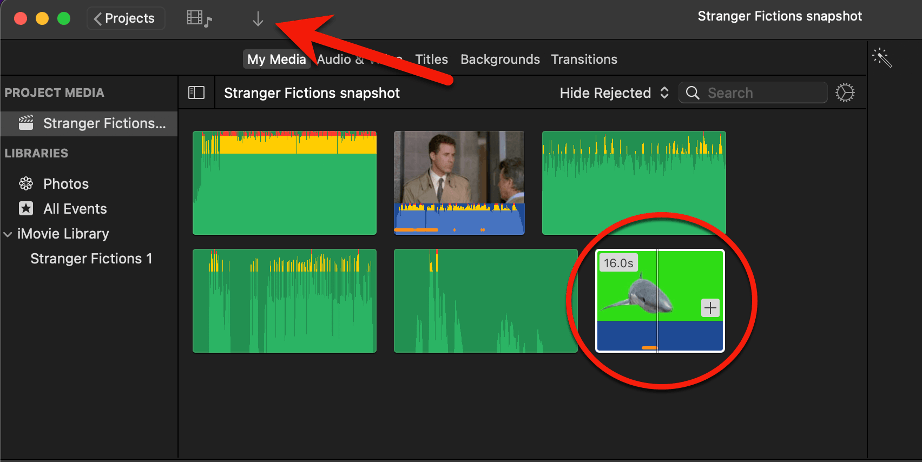Select the shark green-screen clip
The width and height of the screenshot is (922, 462).
coord(660,301)
